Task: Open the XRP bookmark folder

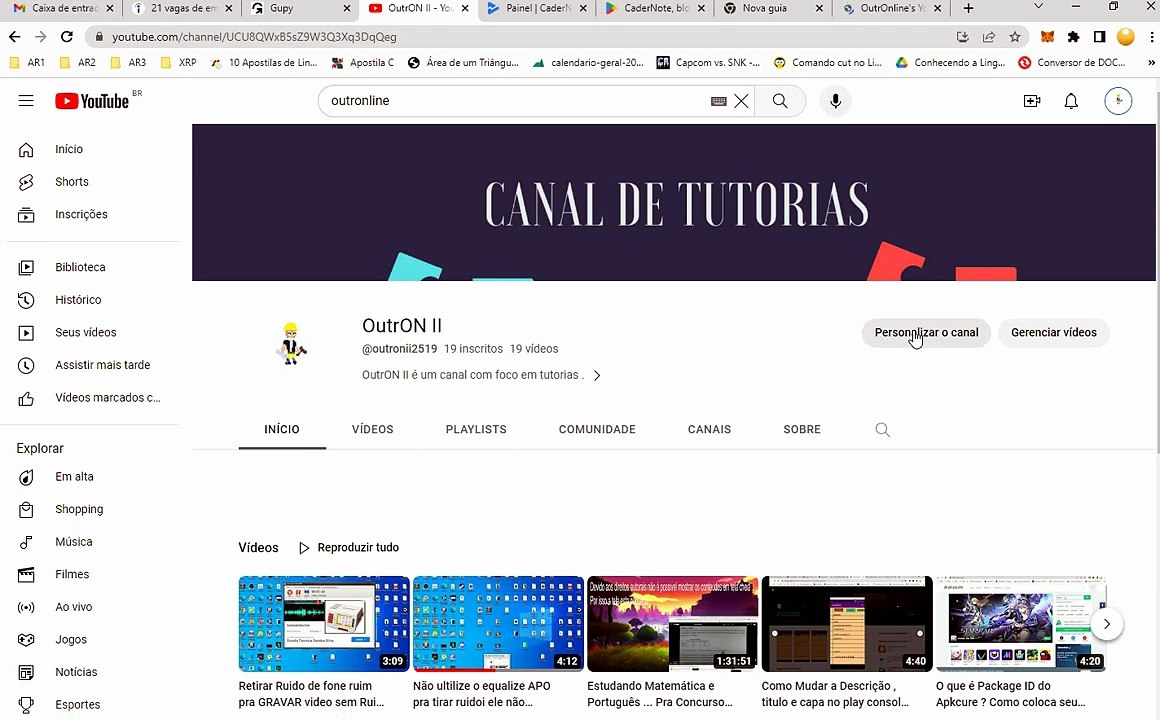Action: pos(178,63)
